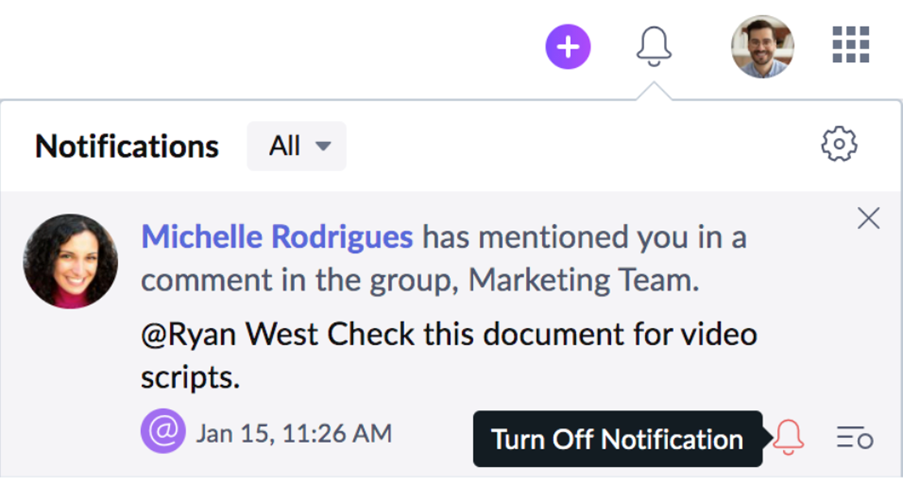This screenshot has width=903, height=486.
Task: Click the Turn Off Notification tooltip
Action: (617, 439)
